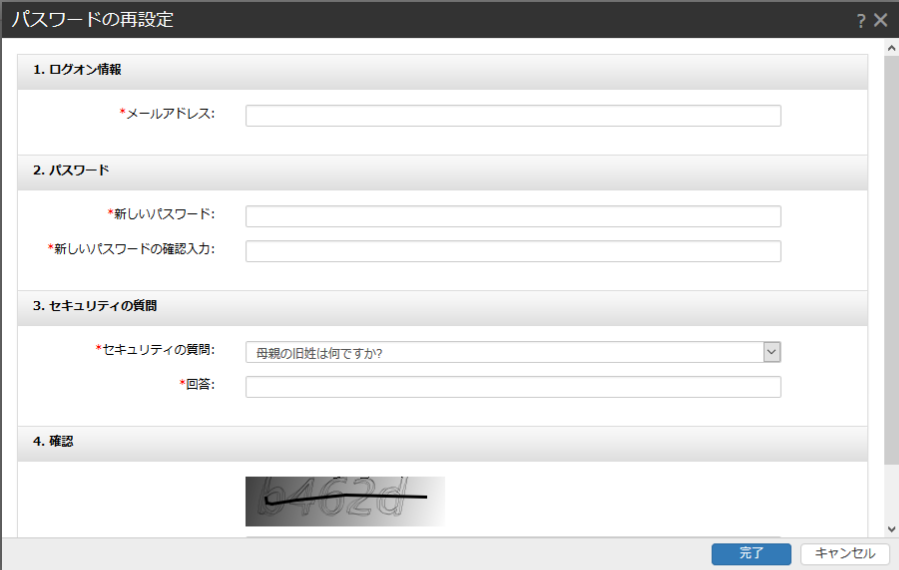Click the help question mark icon
The width and height of the screenshot is (899, 570).
[860, 20]
